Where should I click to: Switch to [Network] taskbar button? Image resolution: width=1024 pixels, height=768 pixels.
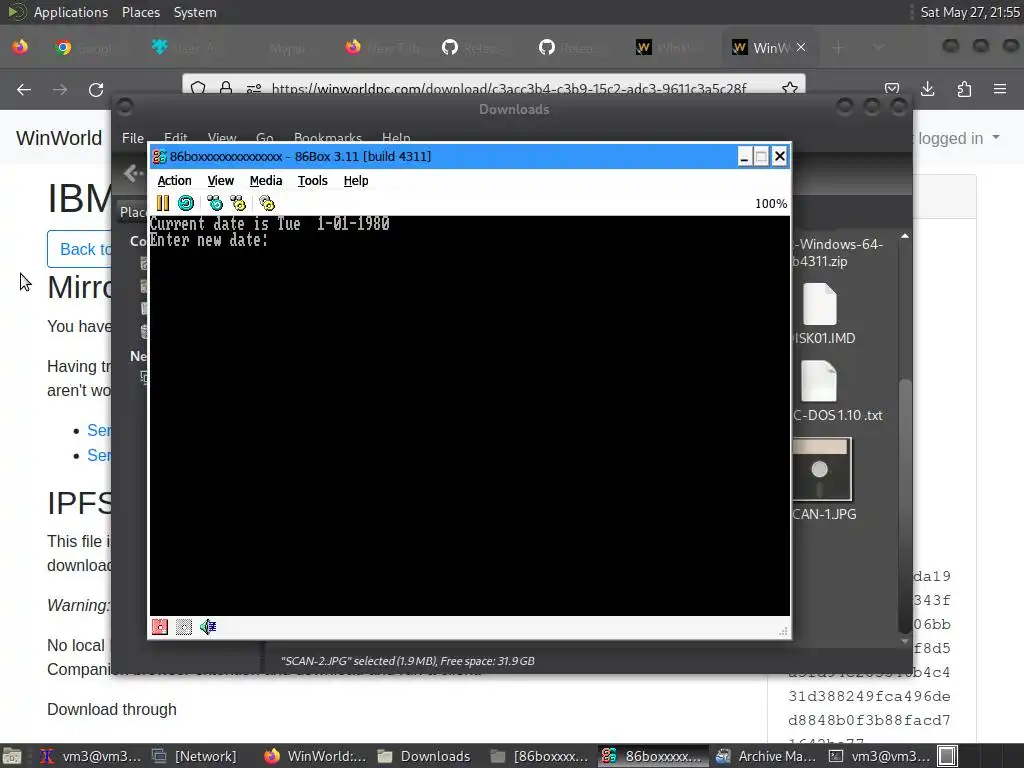pyautogui.click(x=194, y=756)
